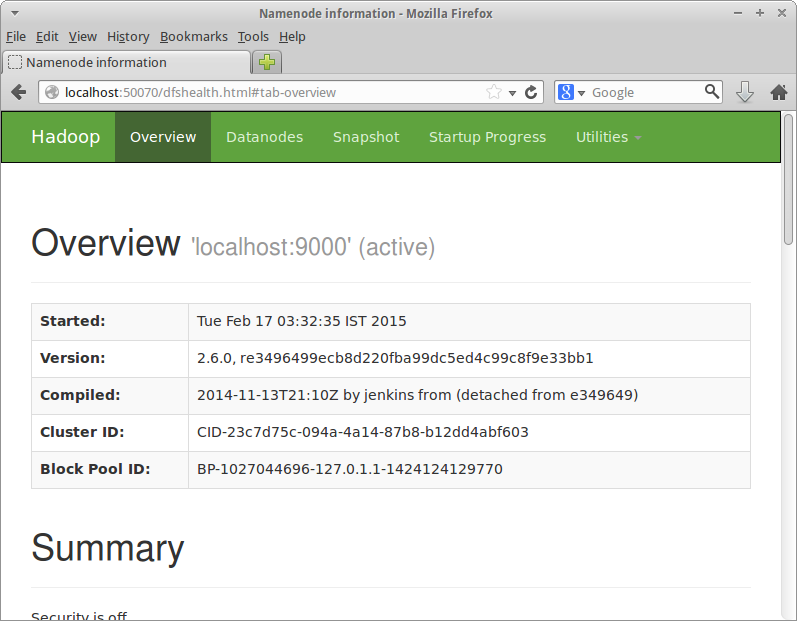The height and width of the screenshot is (621, 797).
Task: Click the 'Block Pool ID:' row label
Action: pos(95,469)
